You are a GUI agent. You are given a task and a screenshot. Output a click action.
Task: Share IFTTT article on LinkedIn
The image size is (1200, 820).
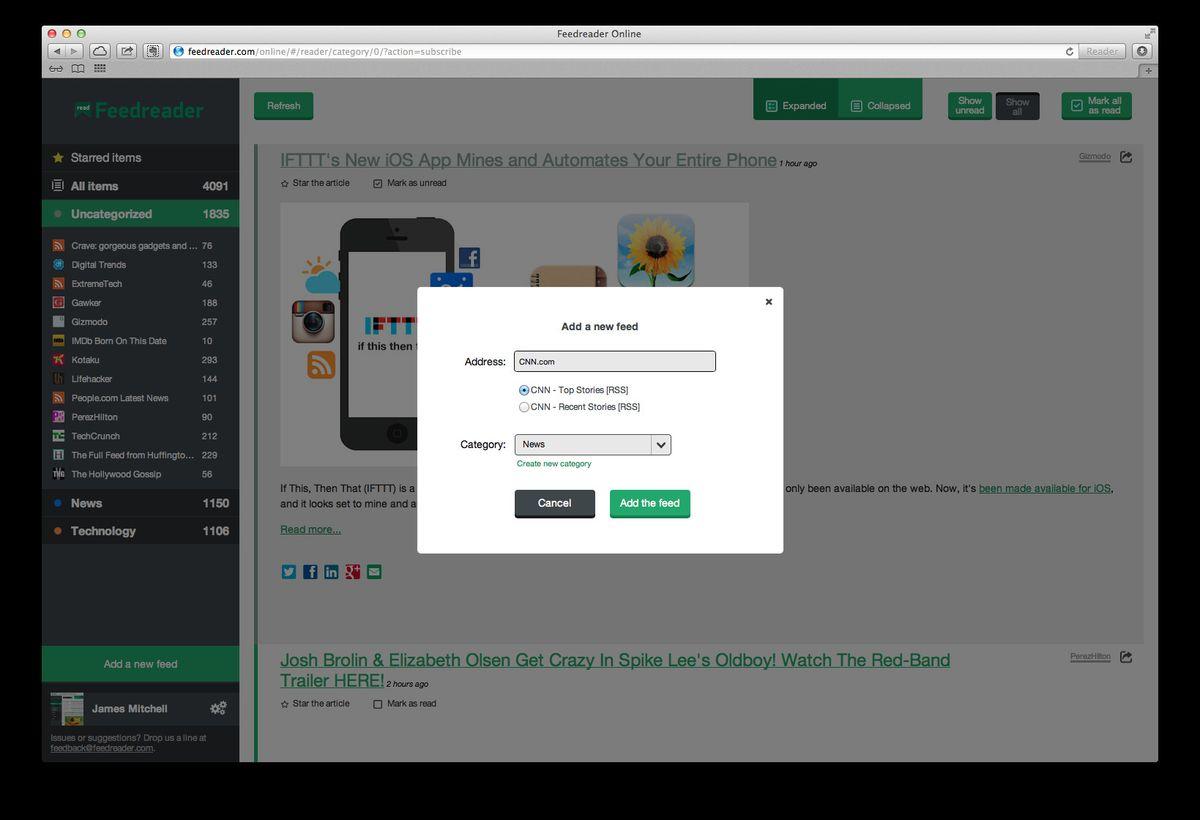pos(331,572)
